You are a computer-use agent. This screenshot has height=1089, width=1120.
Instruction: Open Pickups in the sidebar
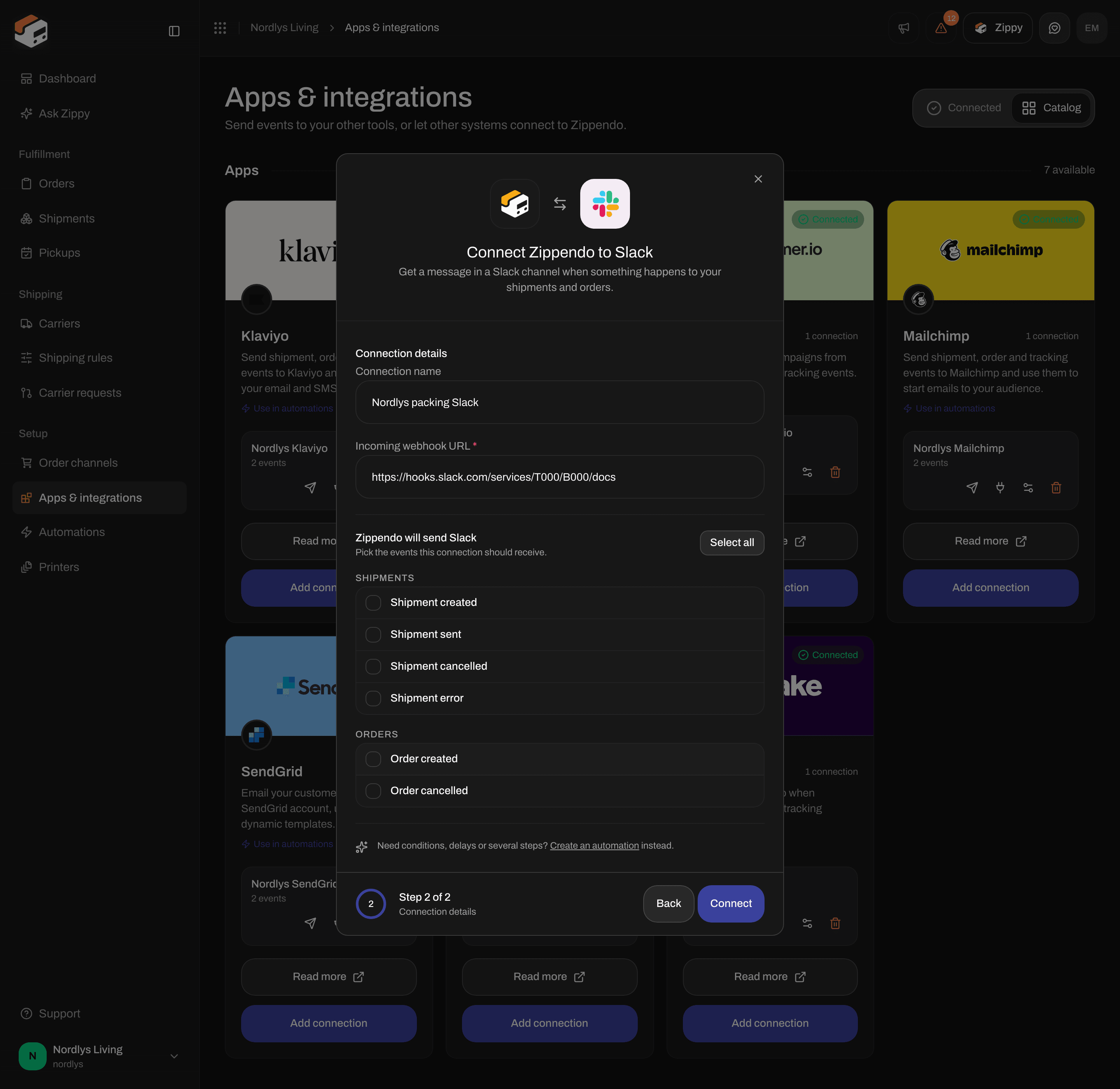click(99, 253)
